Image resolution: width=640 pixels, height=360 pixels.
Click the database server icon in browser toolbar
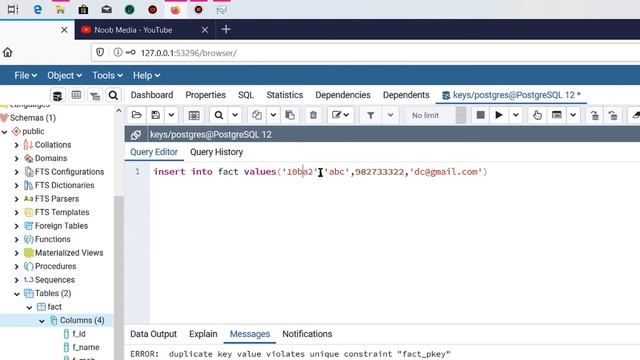pos(57,96)
